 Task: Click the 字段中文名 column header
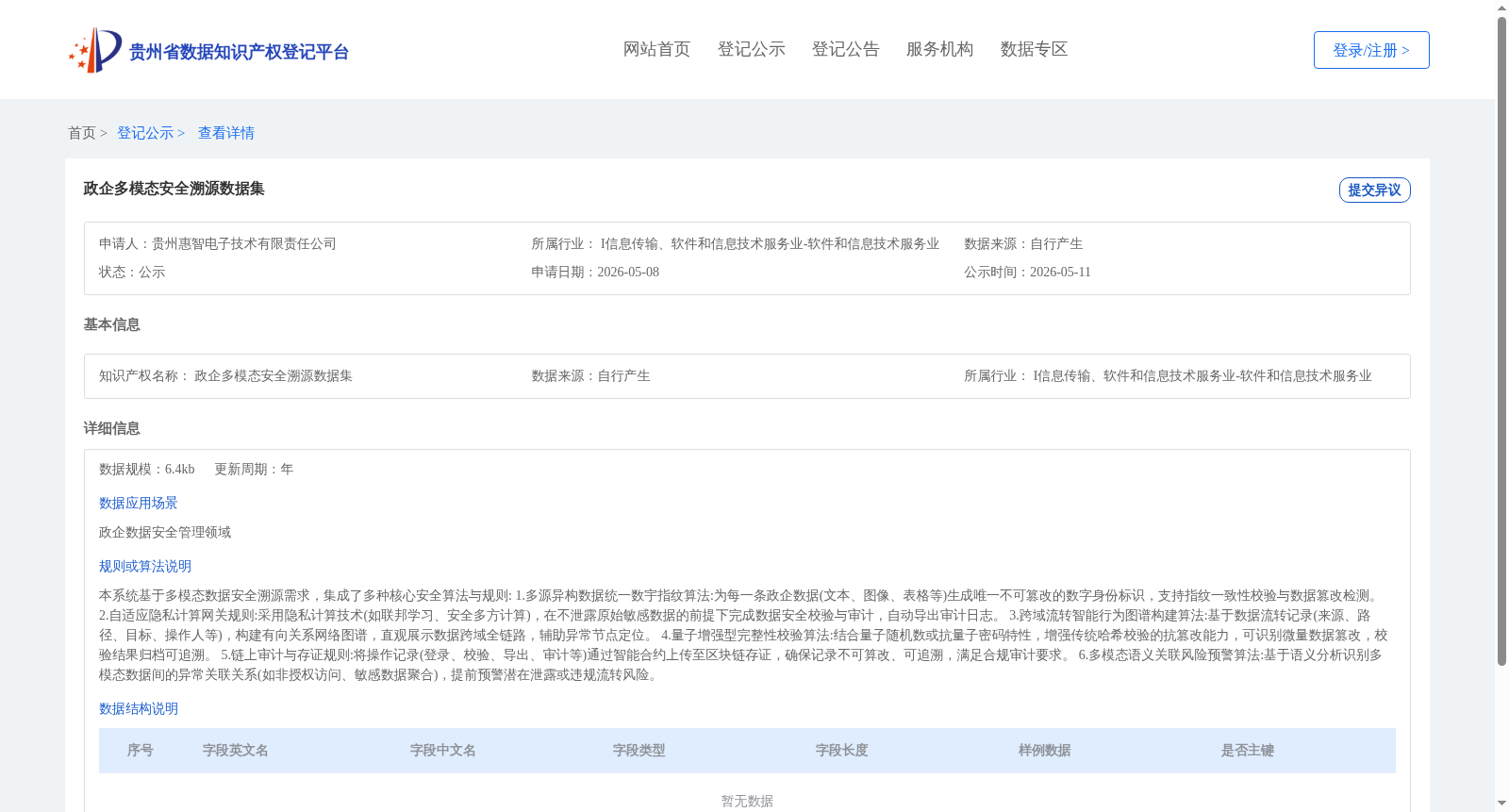click(443, 751)
